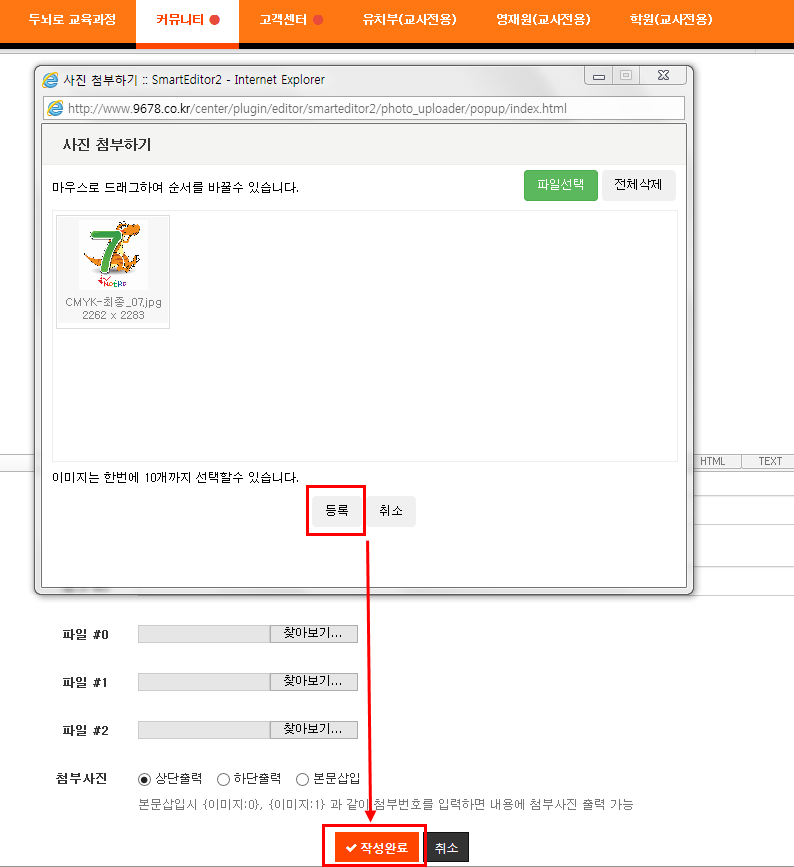Viewport: 794px width, 867px height.
Task: Click the green 파일선택 button
Action: pyautogui.click(x=560, y=185)
